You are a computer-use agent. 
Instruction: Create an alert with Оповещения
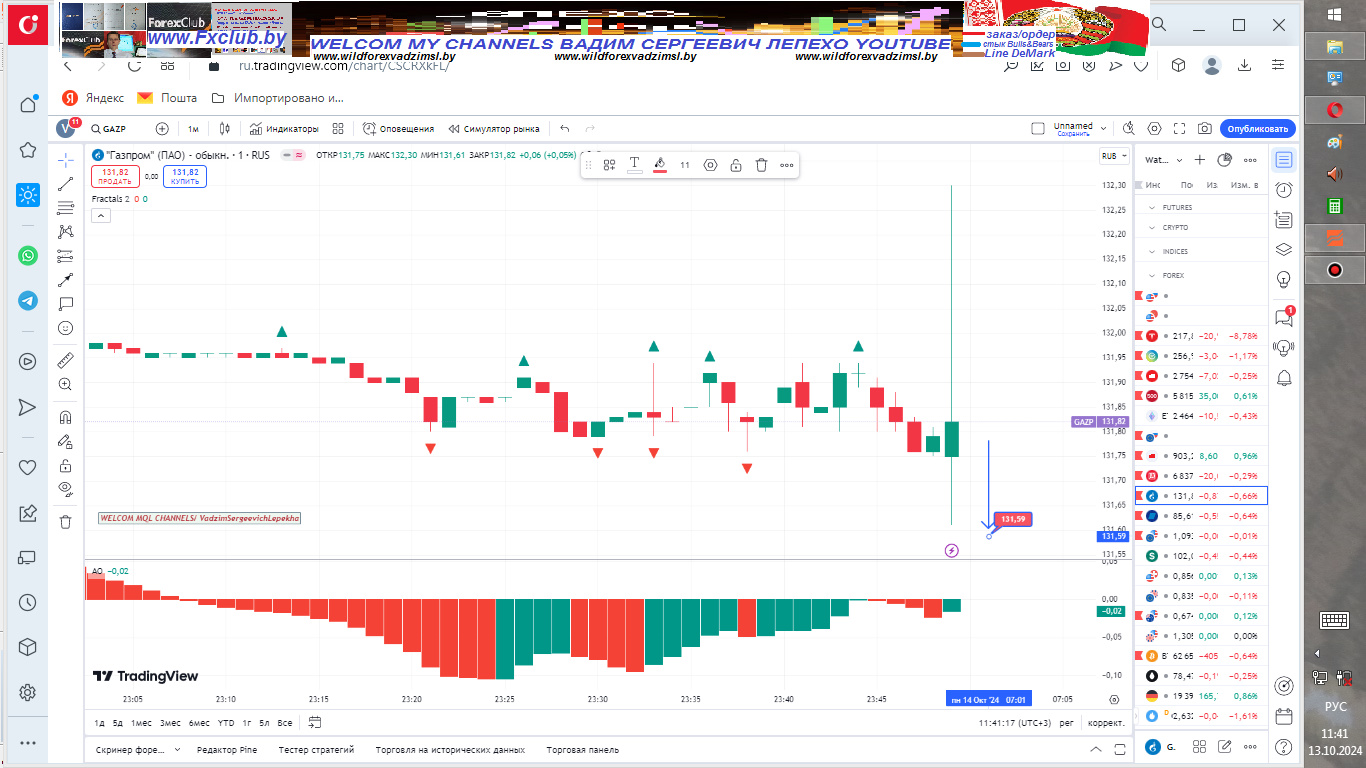[x=399, y=129]
